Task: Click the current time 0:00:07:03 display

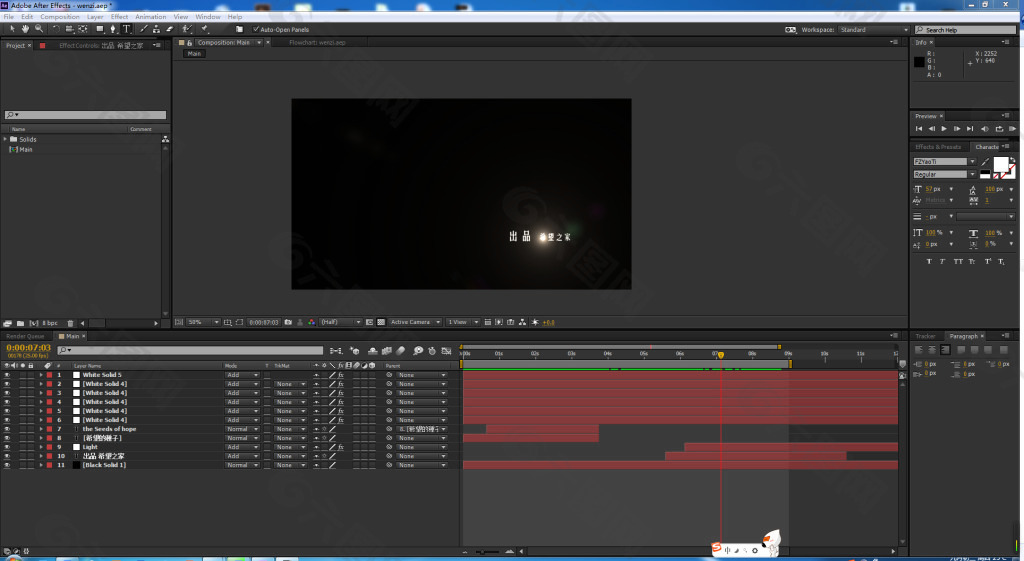Action: pyautogui.click(x=29, y=348)
